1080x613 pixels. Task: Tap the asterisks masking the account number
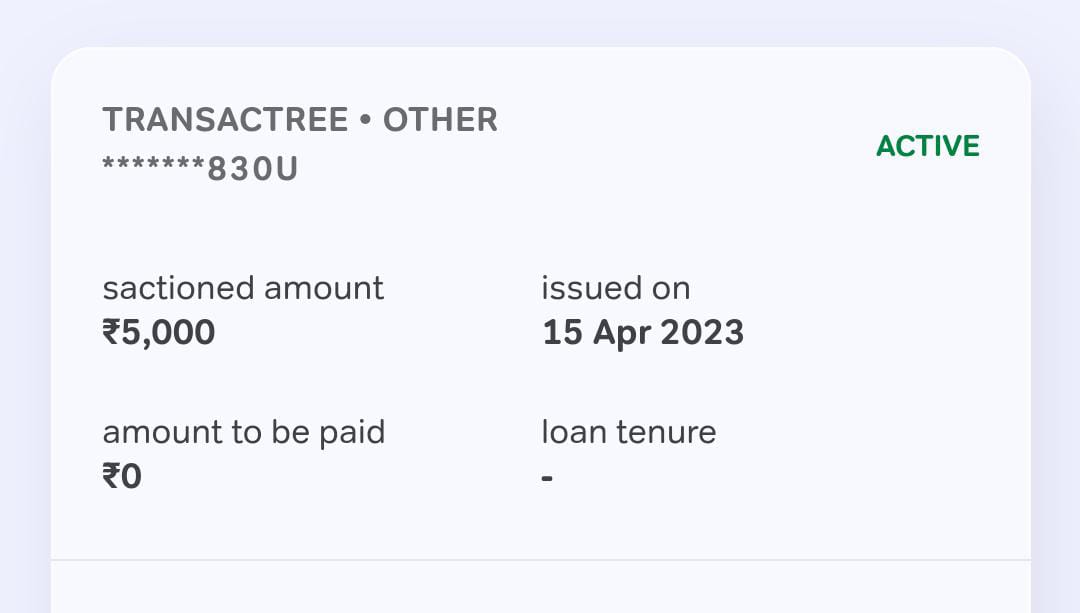point(153,166)
